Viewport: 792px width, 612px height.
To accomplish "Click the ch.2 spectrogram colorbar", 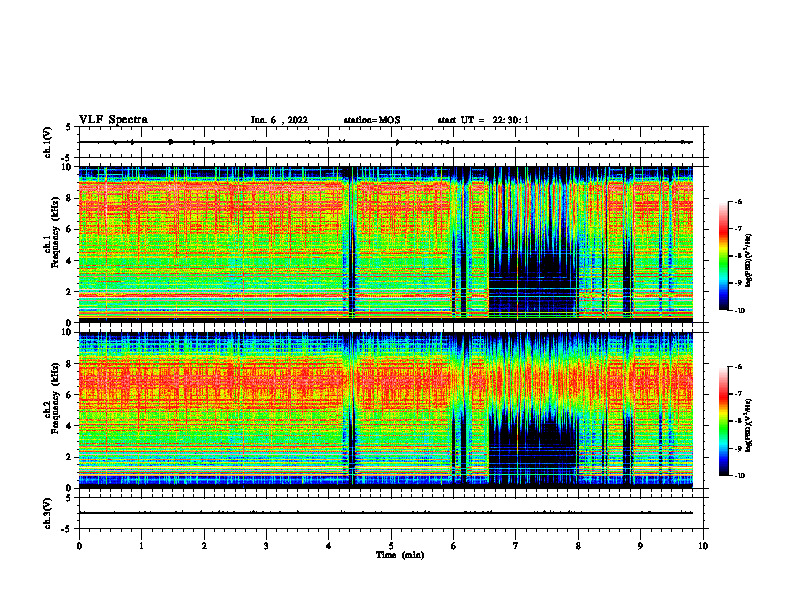I will pyautogui.click(x=724, y=421).
